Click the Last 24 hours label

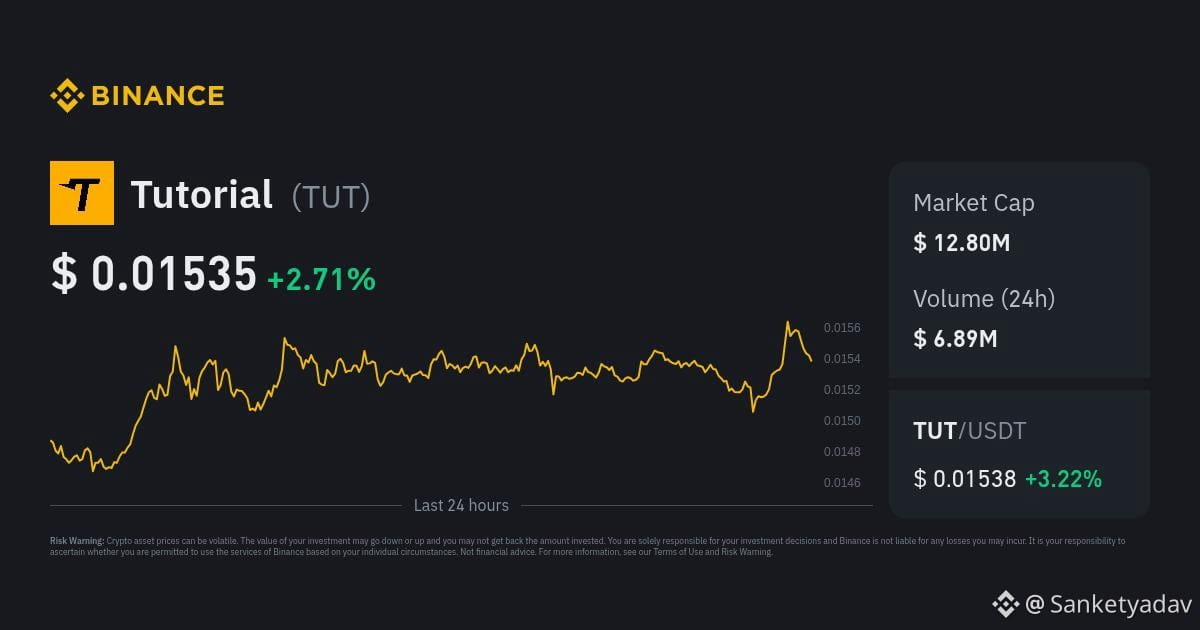(461, 505)
